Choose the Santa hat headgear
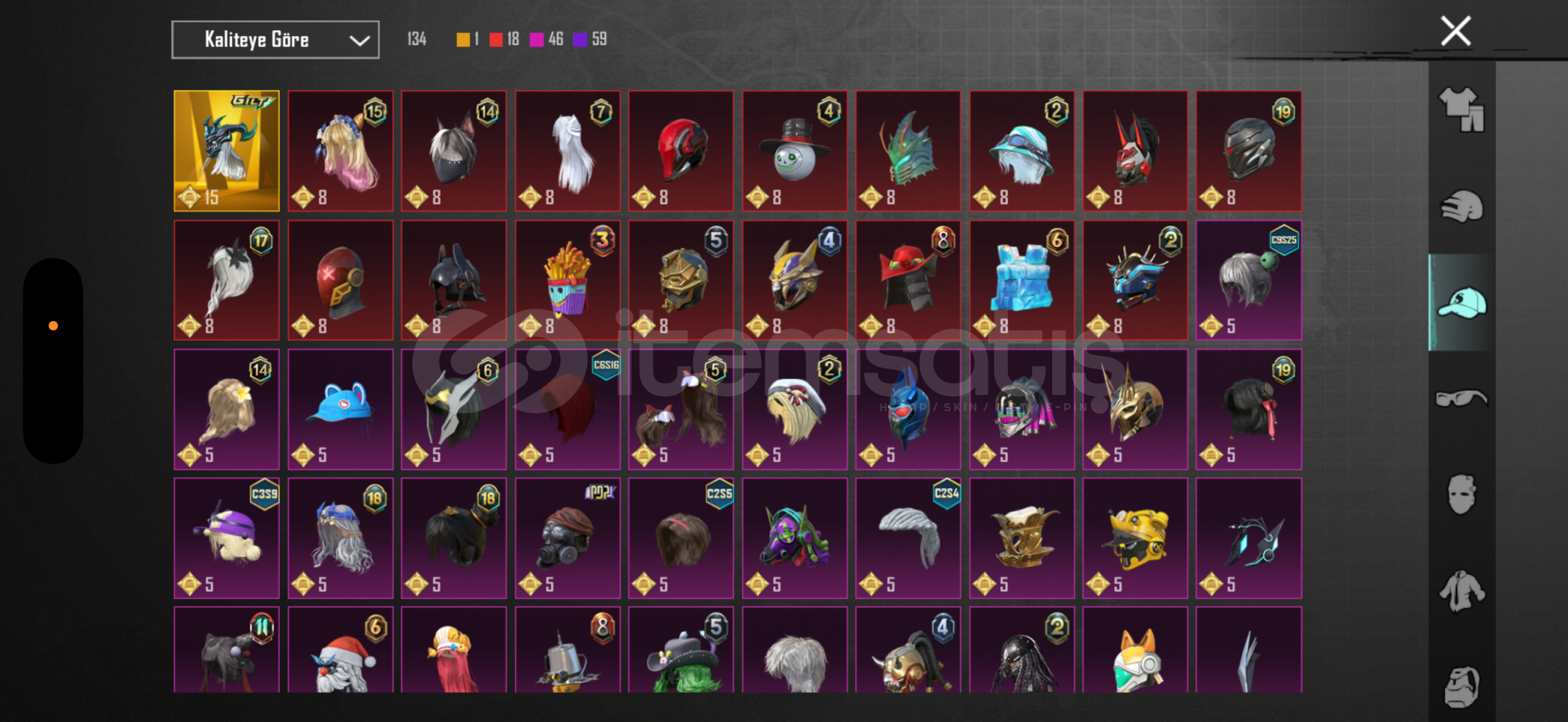Screen dimensions: 1568x722 point(340,650)
